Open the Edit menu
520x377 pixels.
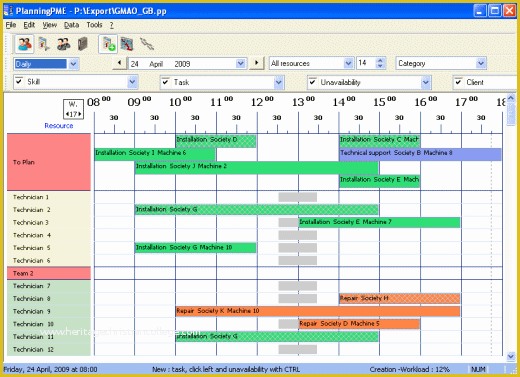pos(29,25)
